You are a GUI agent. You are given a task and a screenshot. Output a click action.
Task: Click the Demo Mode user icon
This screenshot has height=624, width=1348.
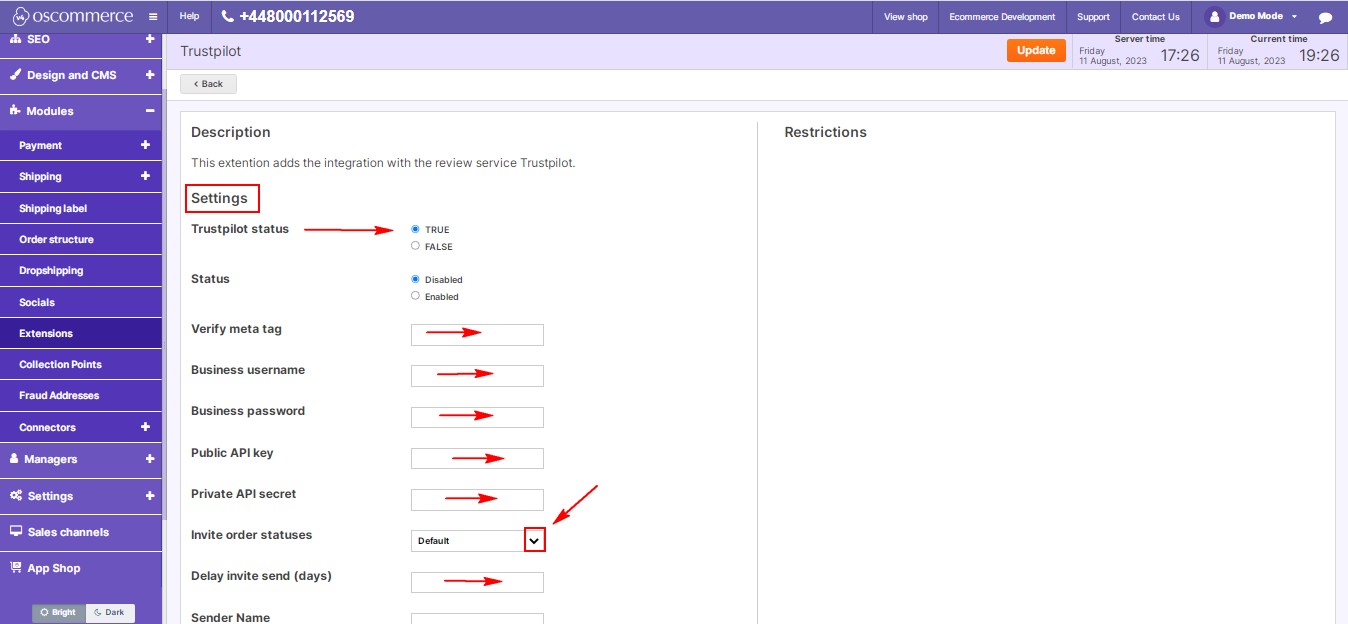1213,15
